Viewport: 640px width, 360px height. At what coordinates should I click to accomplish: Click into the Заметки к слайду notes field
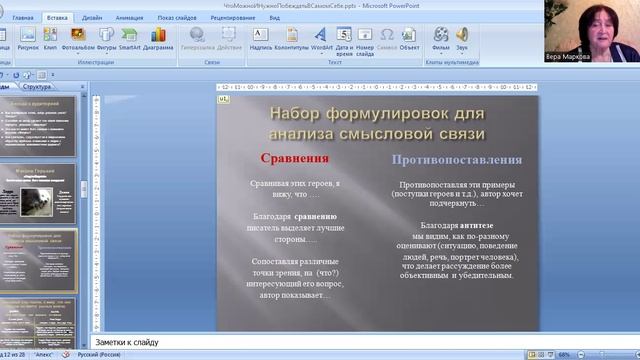coord(365,342)
